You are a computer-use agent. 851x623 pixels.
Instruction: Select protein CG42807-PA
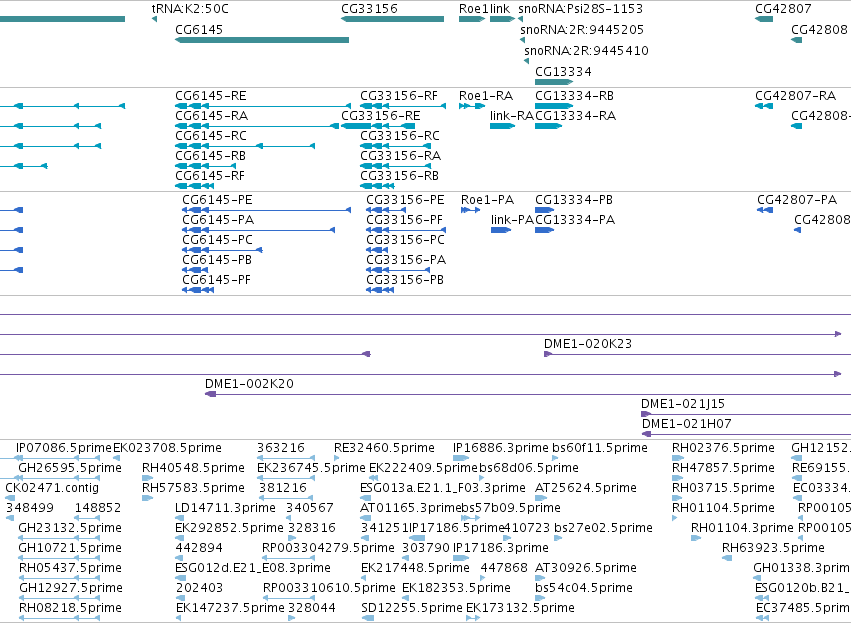point(765,210)
